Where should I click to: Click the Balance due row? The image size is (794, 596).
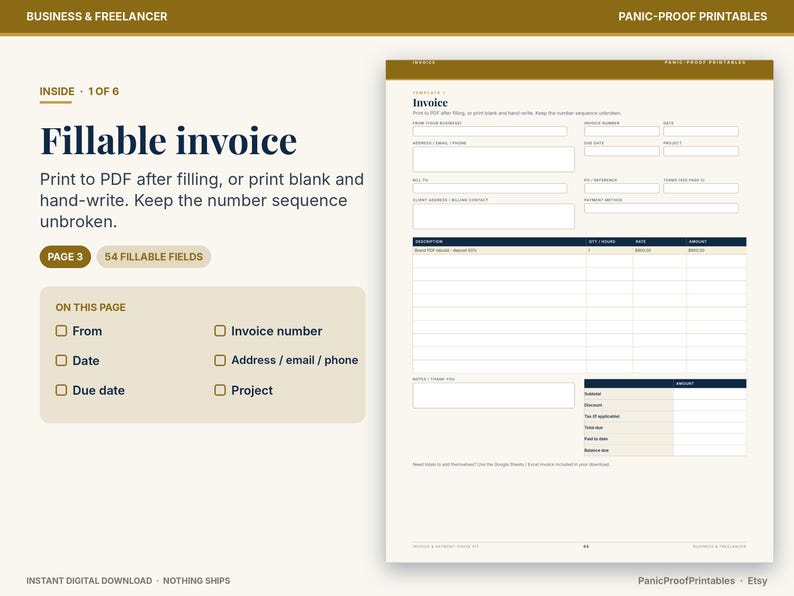pos(665,450)
